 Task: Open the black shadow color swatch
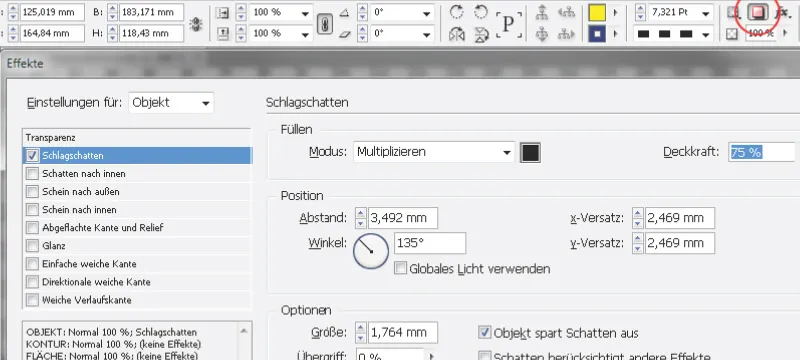(x=530, y=152)
